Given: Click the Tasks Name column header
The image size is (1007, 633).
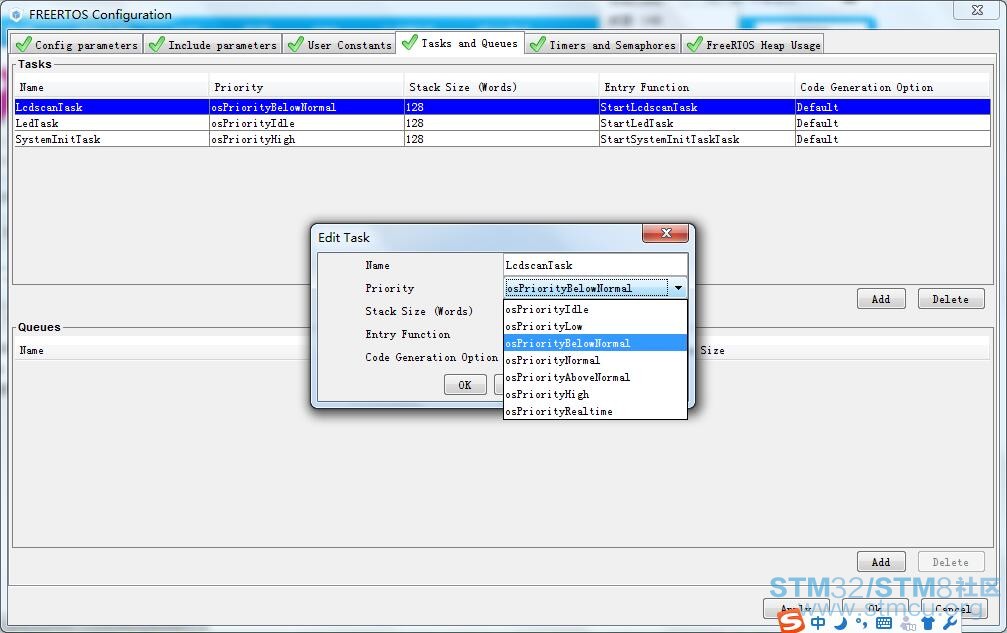Looking at the screenshot, I should point(111,87).
